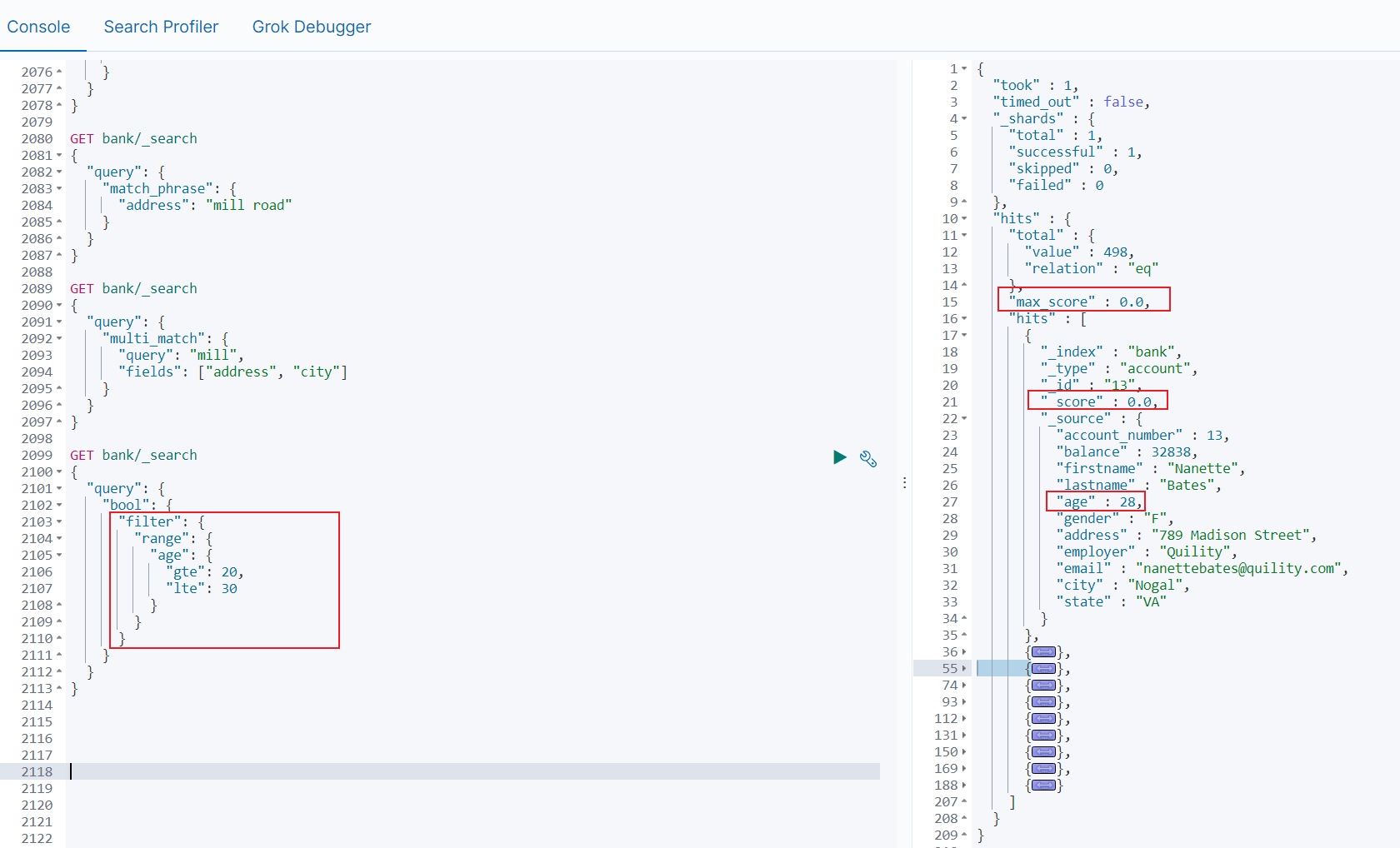Run the selected request with play icon
Screen dimensions: 1400x848
coord(840,457)
